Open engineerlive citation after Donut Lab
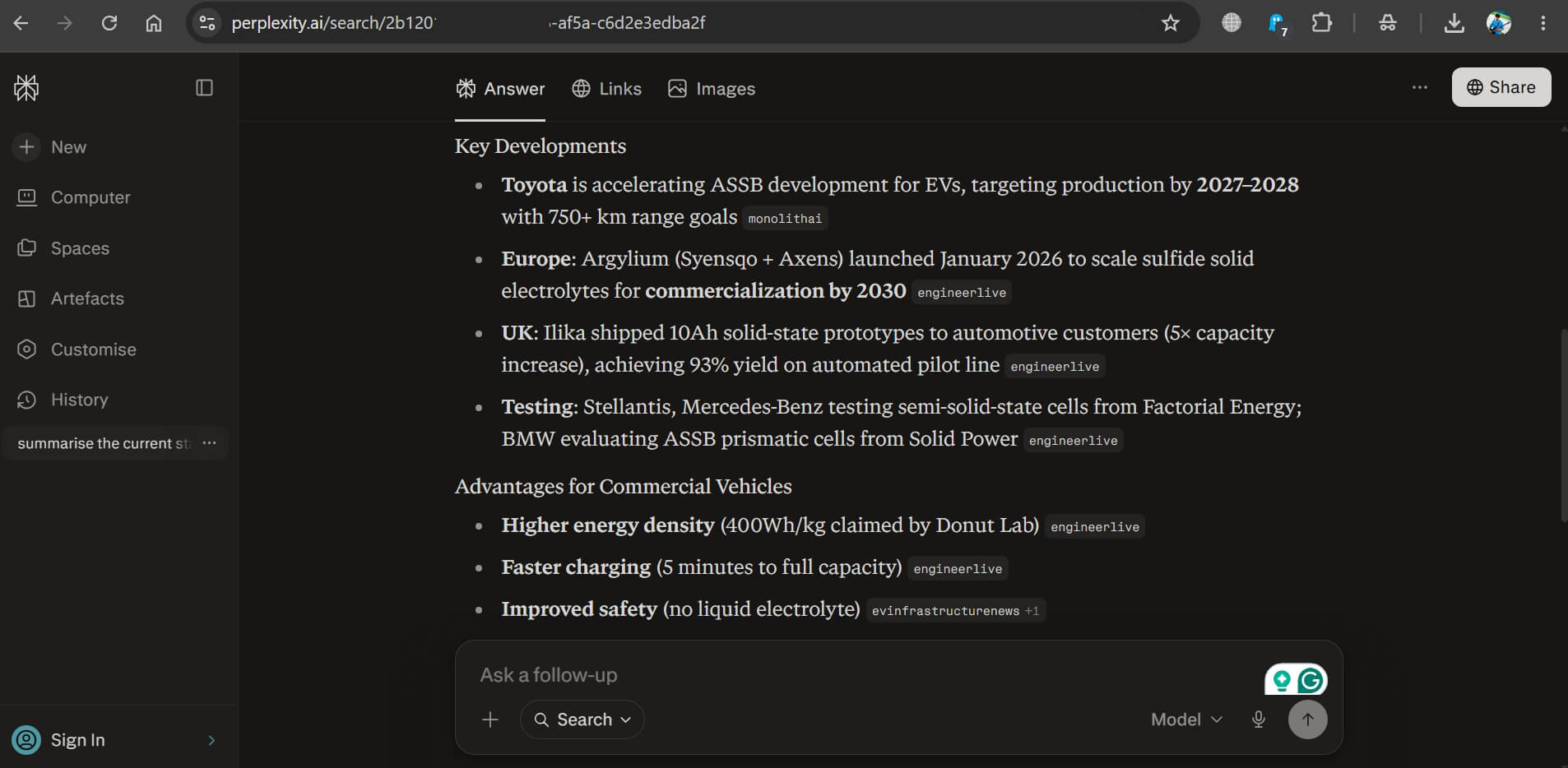 tap(1095, 527)
